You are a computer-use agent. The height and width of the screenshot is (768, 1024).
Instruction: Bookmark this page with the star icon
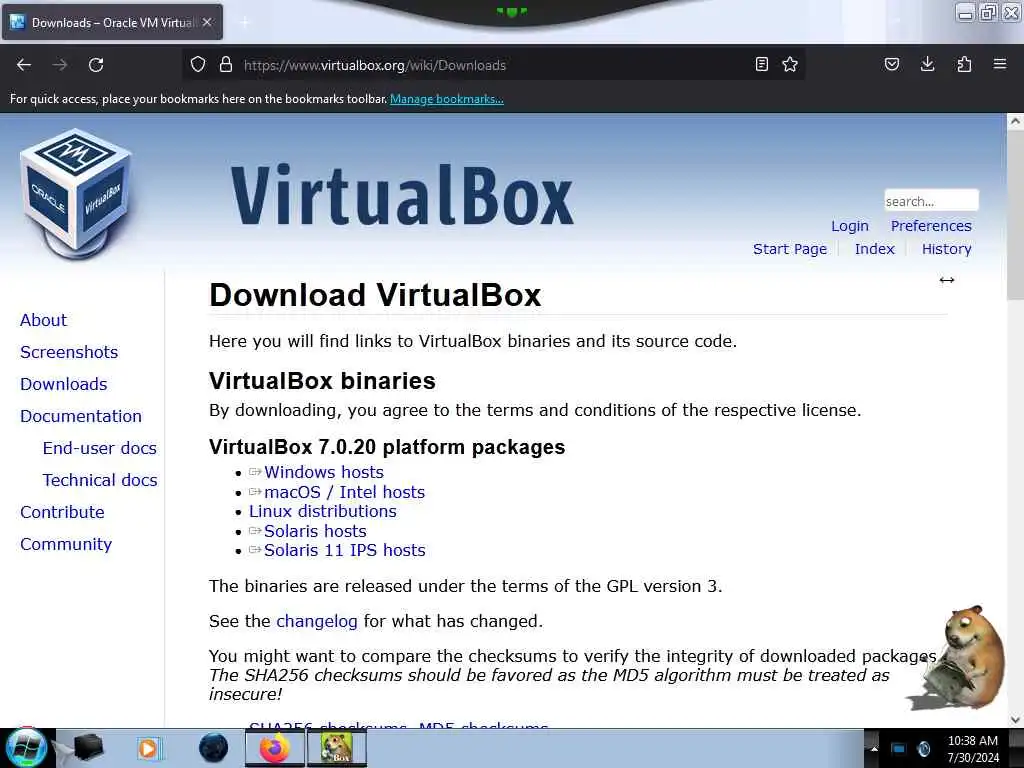[790, 64]
